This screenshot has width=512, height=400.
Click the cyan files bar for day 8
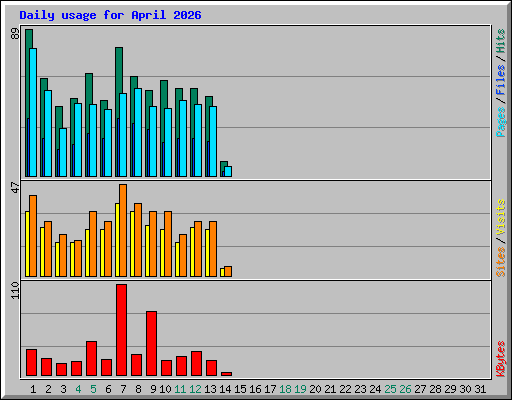[x=138, y=132]
